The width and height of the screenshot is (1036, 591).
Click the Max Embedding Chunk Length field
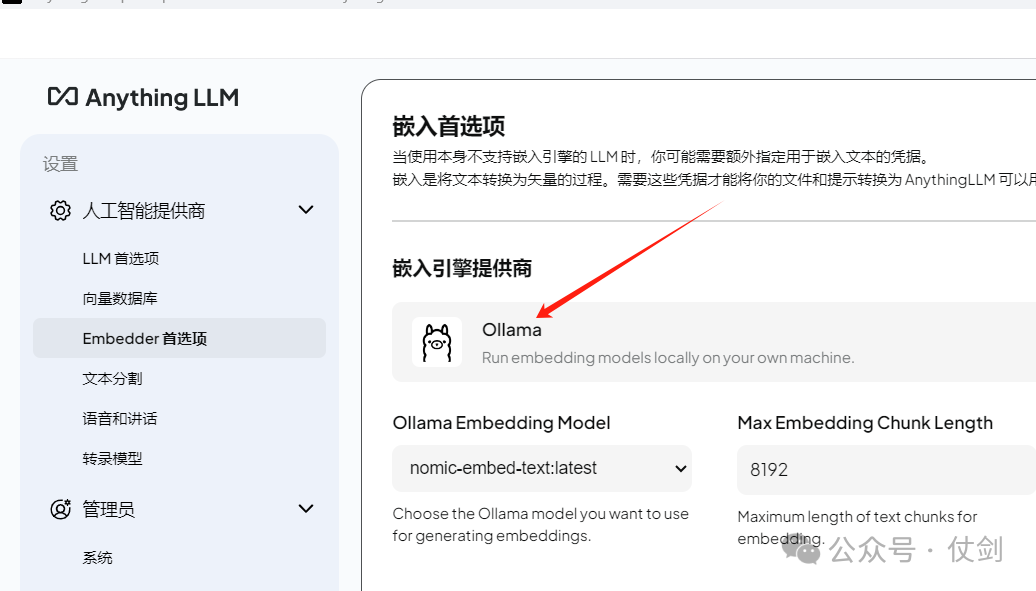pyautogui.click(x=886, y=470)
